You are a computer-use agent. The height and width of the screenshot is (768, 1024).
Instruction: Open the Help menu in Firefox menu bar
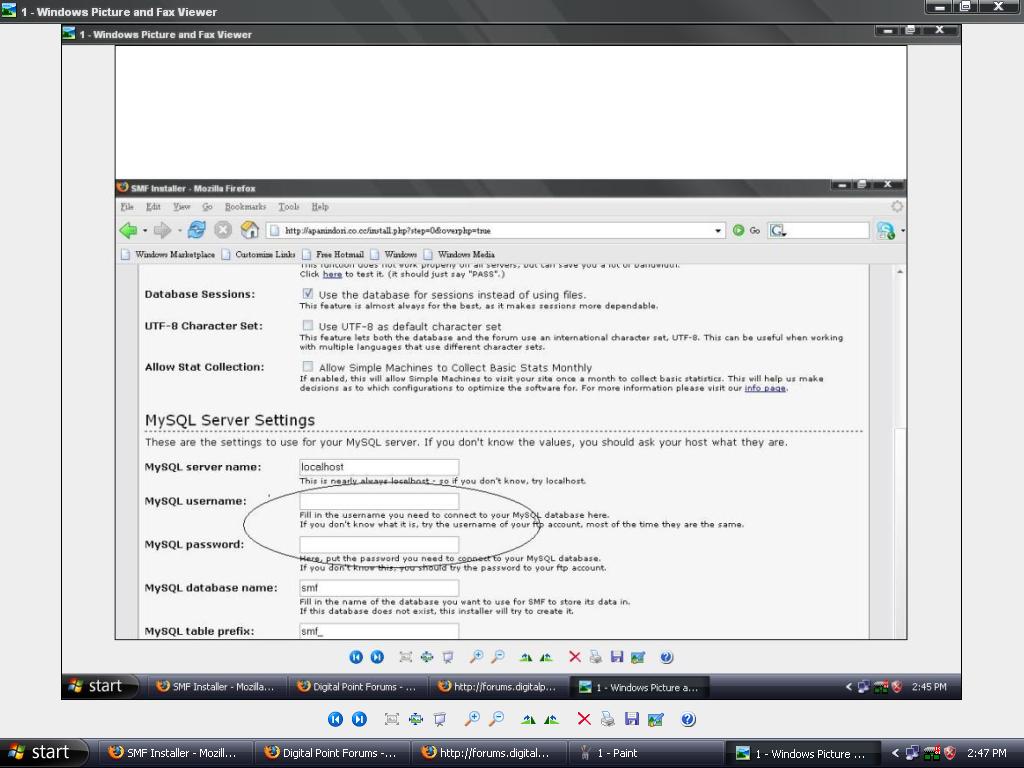coord(320,206)
